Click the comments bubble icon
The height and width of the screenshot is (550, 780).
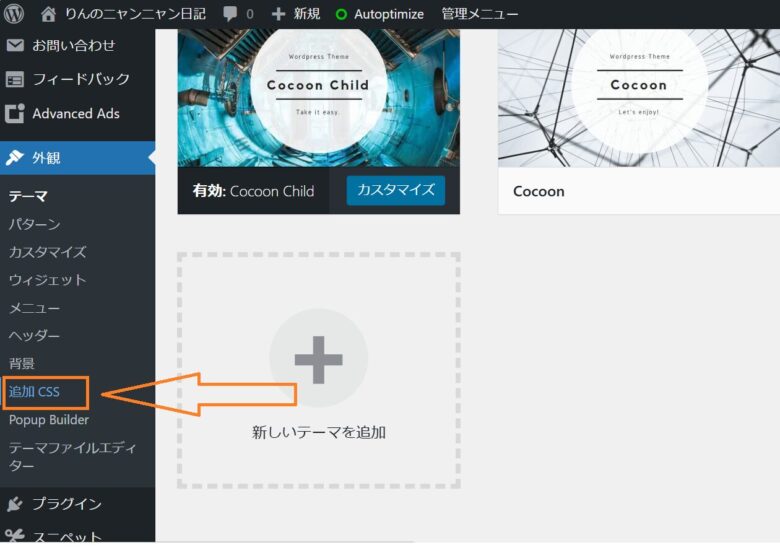[x=231, y=14]
